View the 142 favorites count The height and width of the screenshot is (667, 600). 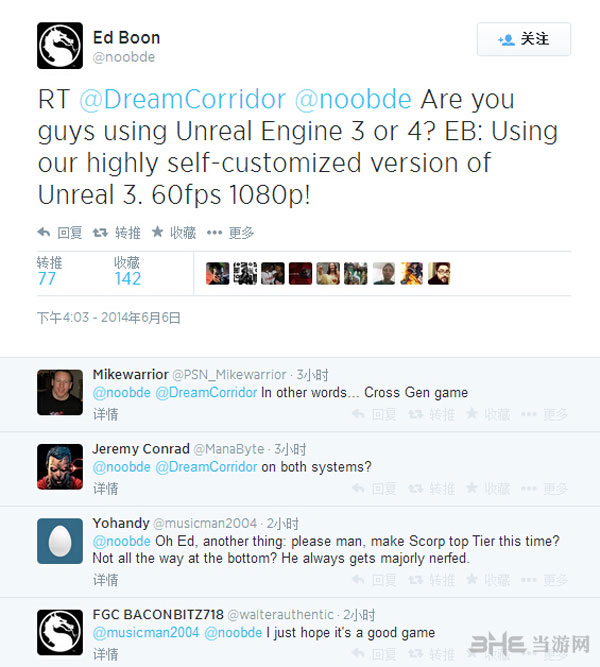tap(127, 279)
